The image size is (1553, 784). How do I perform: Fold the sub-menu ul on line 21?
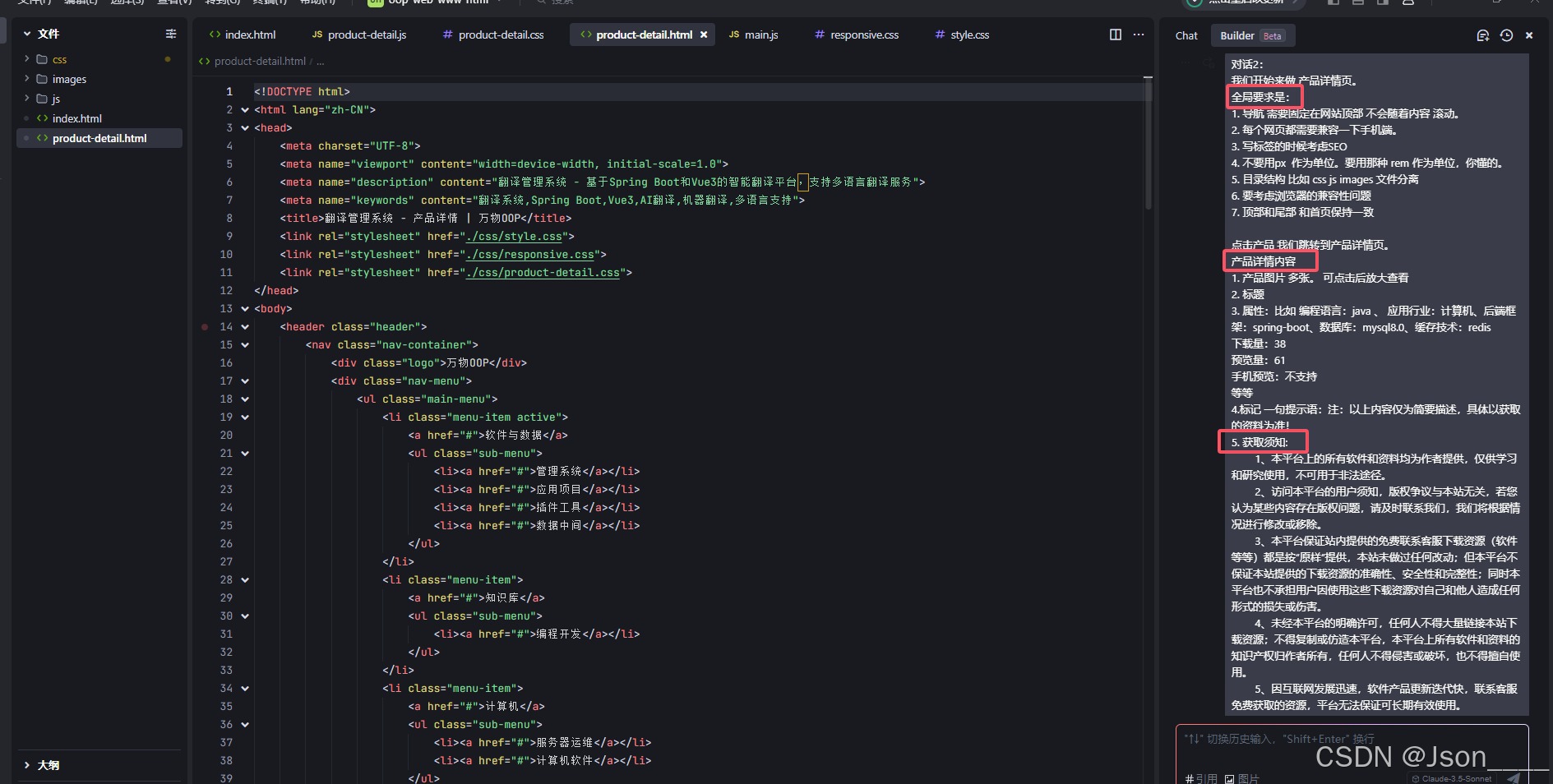(x=245, y=454)
